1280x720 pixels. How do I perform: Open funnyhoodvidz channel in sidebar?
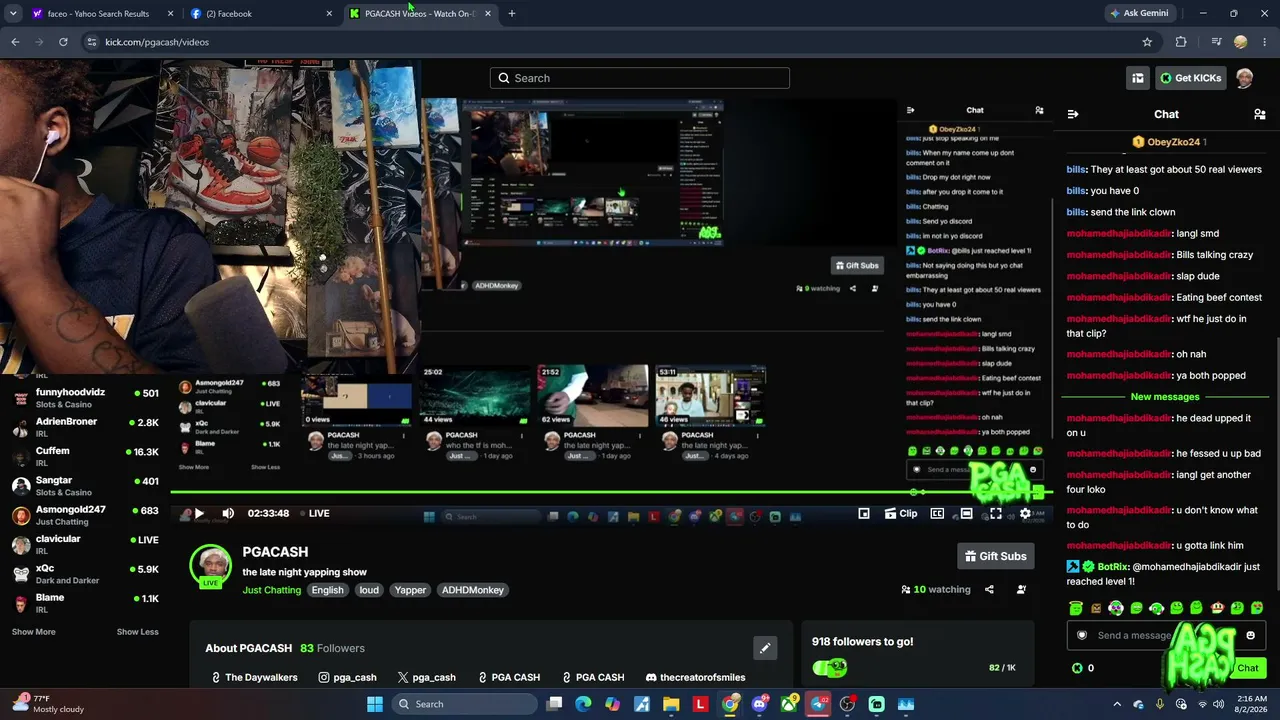pos(85,398)
